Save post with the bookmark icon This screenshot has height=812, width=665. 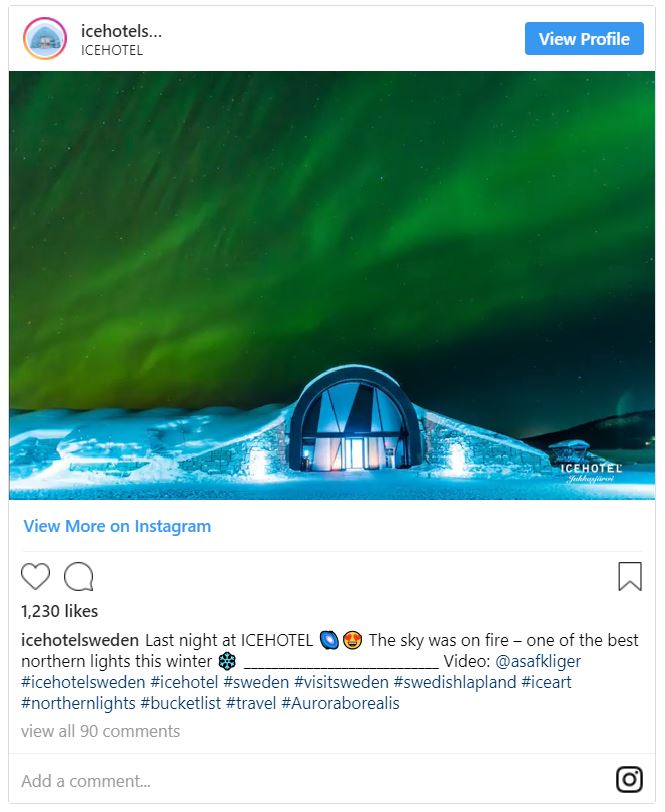point(630,576)
